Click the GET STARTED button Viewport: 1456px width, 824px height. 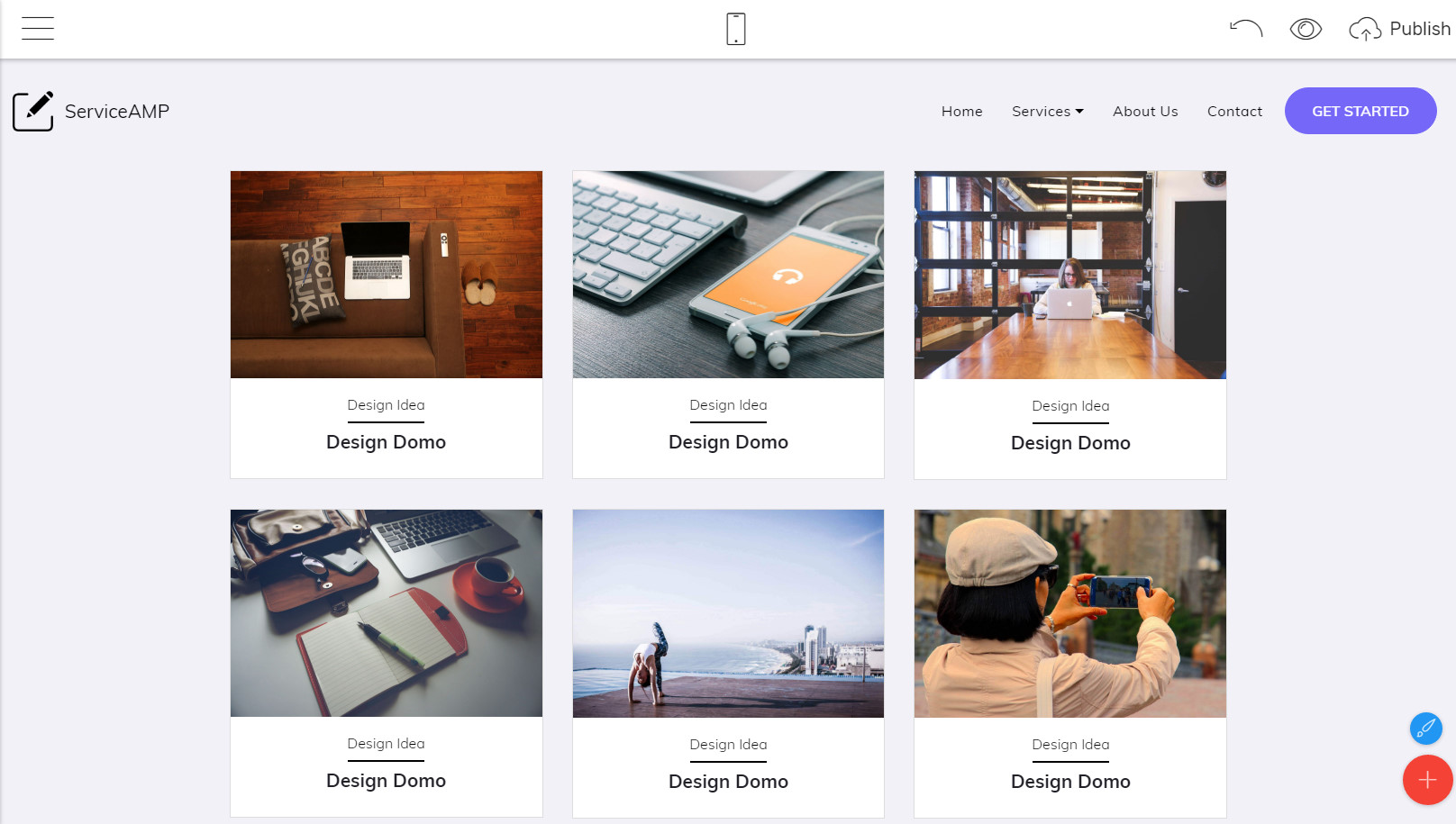click(1360, 111)
